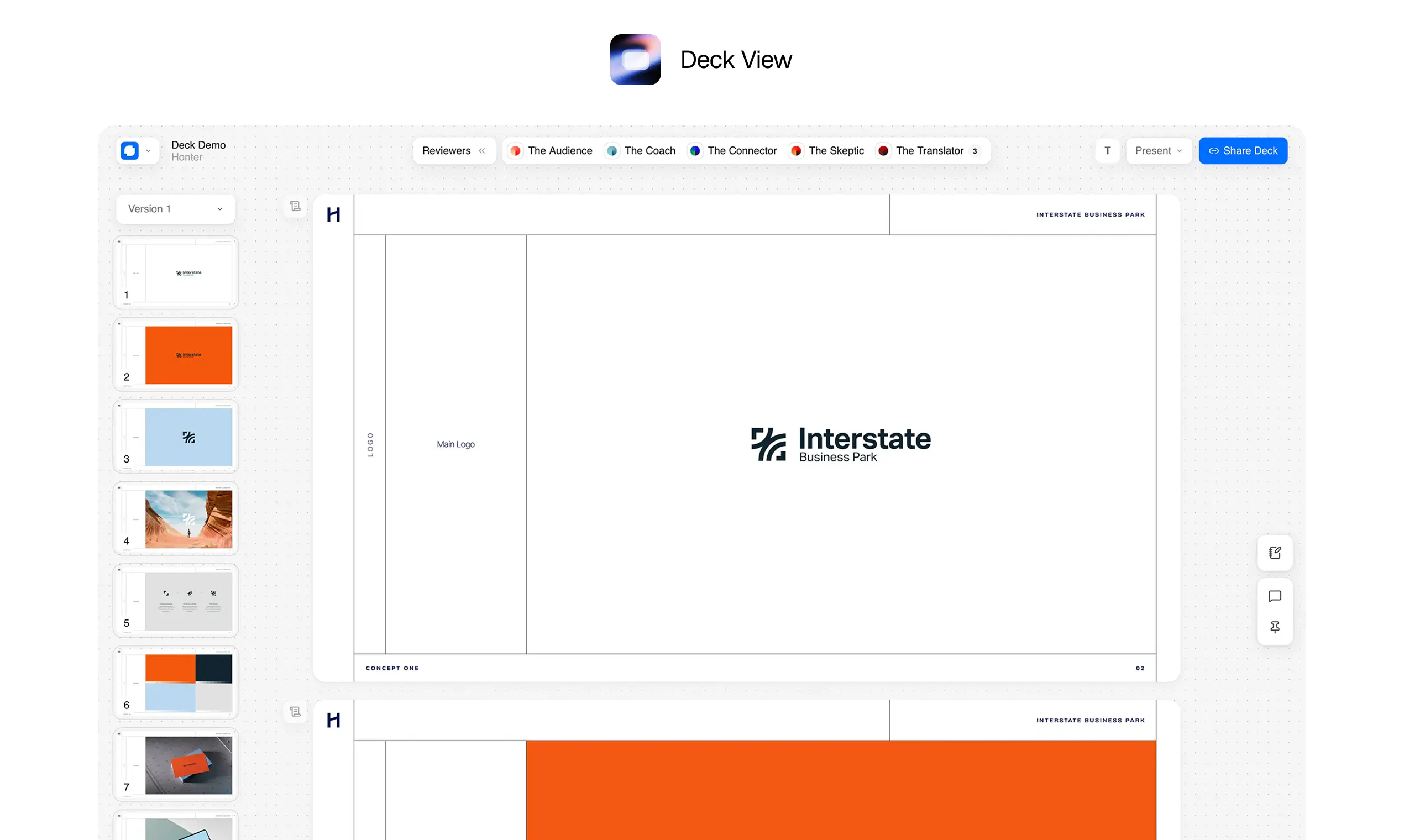Select The Translator reviewer
Screen dimensions: 1404x840
[928, 150]
